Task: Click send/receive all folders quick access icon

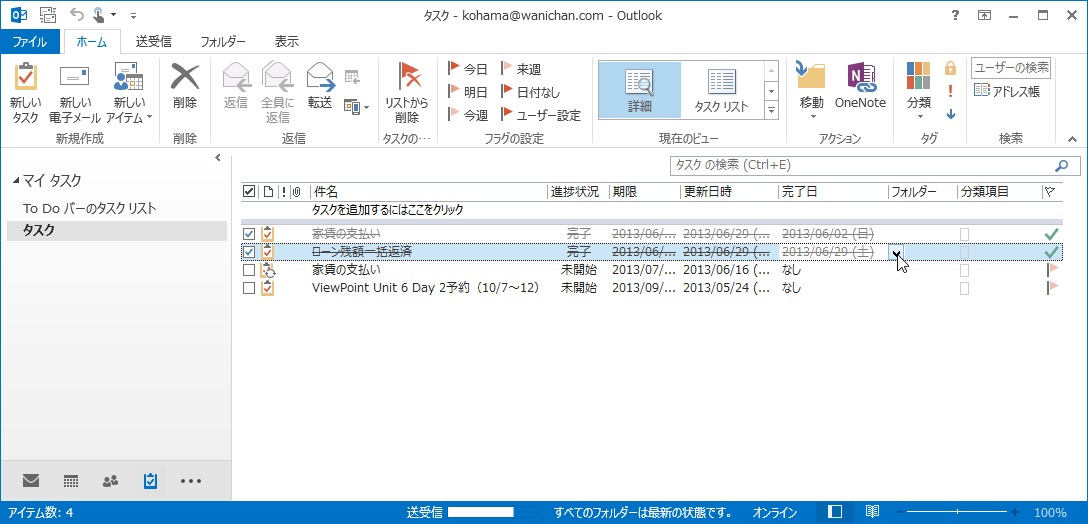Action: [x=48, y=14]
